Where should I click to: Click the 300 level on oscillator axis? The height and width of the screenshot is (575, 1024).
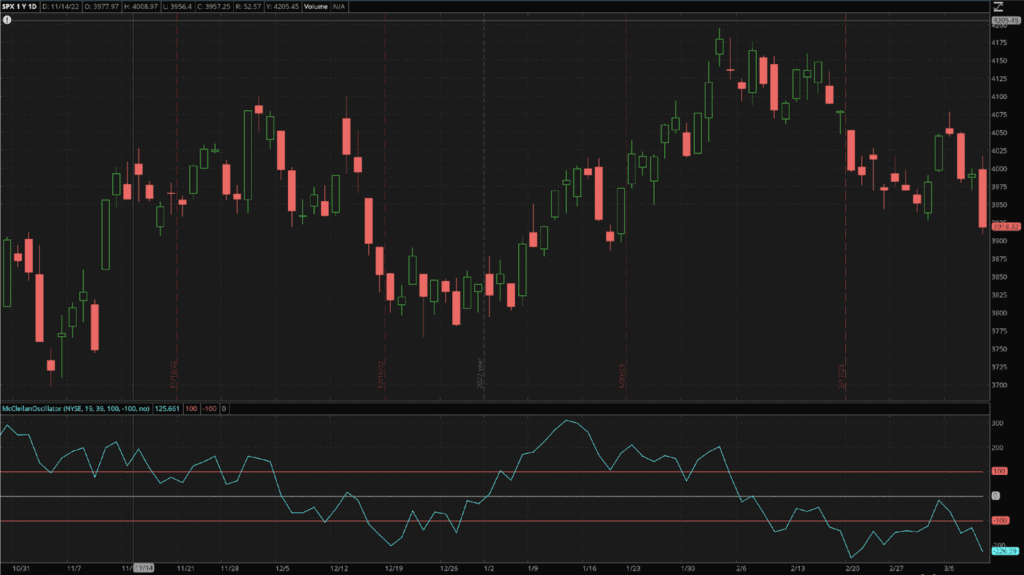[x=998, y=423]
